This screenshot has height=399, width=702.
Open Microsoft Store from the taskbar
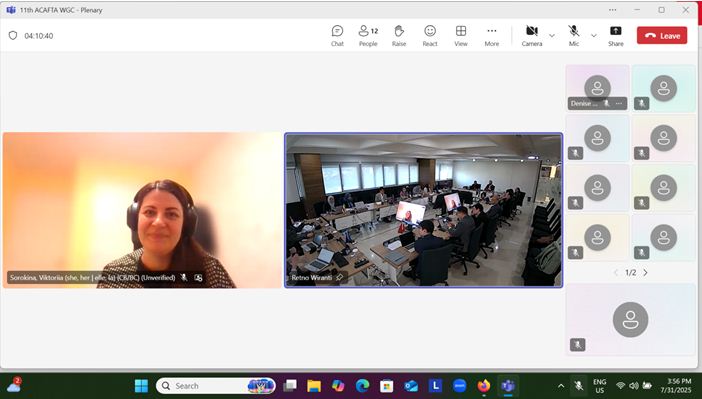[x=386, y=386]
